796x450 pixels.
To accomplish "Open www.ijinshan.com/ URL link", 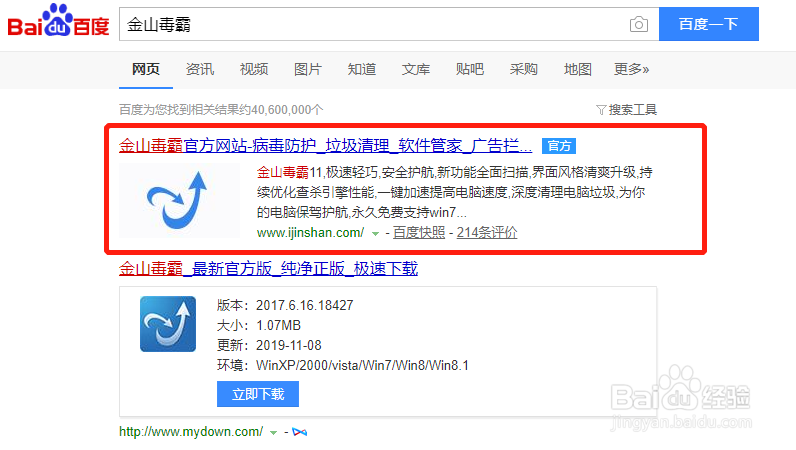I will click(x=310, y=233).
